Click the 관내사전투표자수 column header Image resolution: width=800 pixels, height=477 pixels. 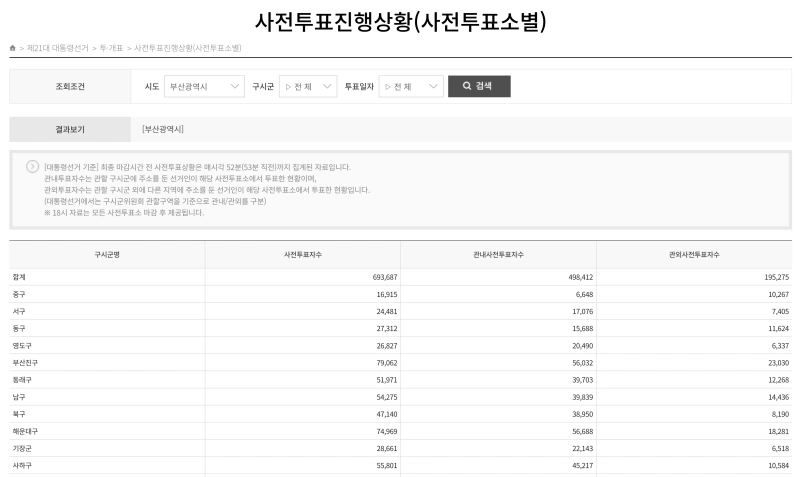(498, 255)
